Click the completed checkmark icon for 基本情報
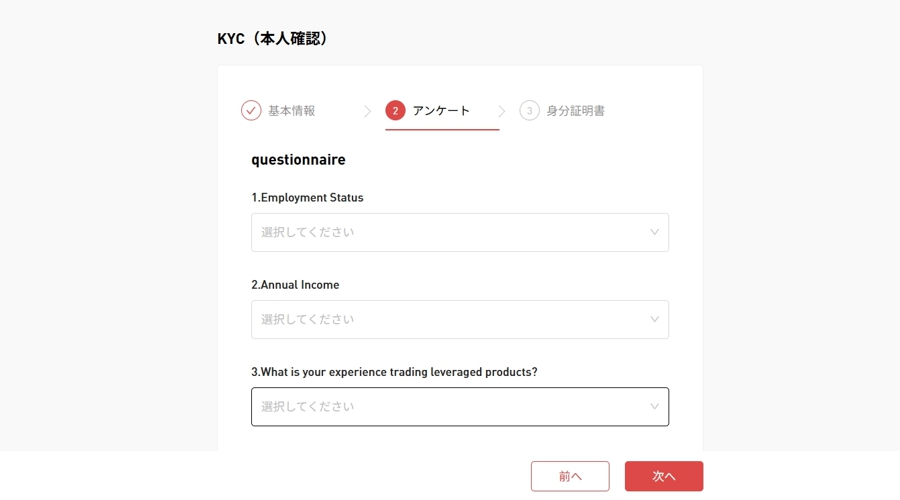 [251, 110]
